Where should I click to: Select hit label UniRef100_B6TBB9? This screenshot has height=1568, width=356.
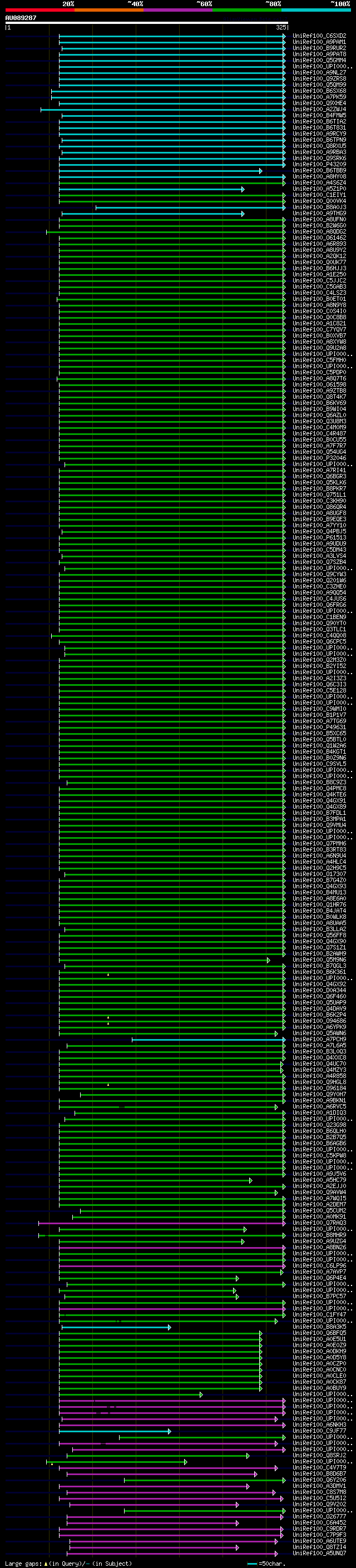click(x=319, y=170)
